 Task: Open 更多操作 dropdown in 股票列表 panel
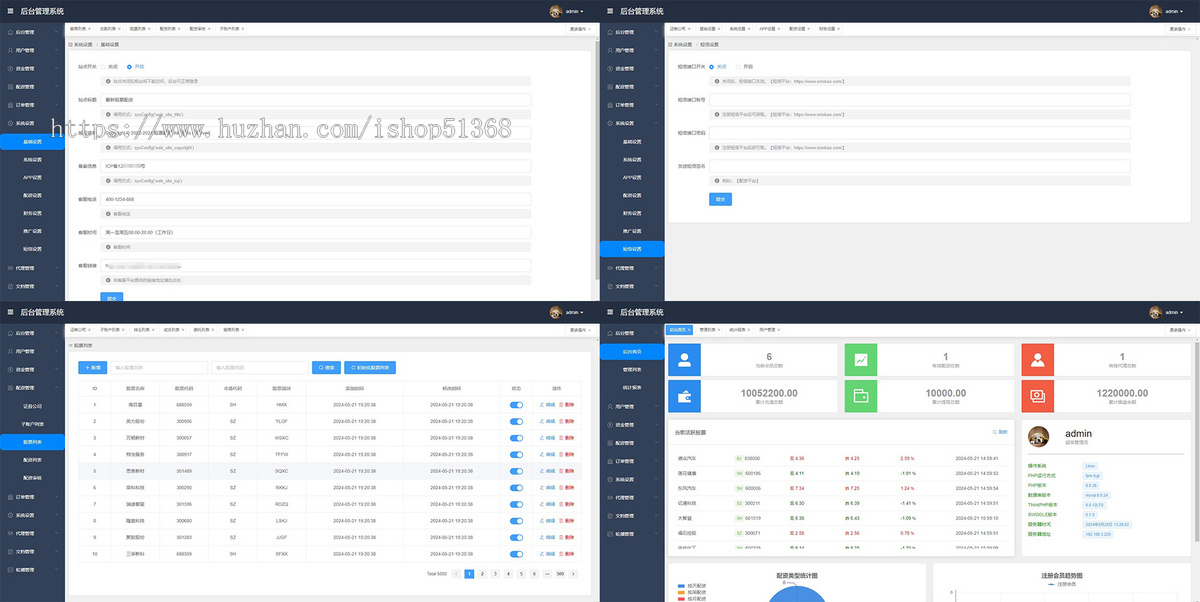(x=581, y=329)
